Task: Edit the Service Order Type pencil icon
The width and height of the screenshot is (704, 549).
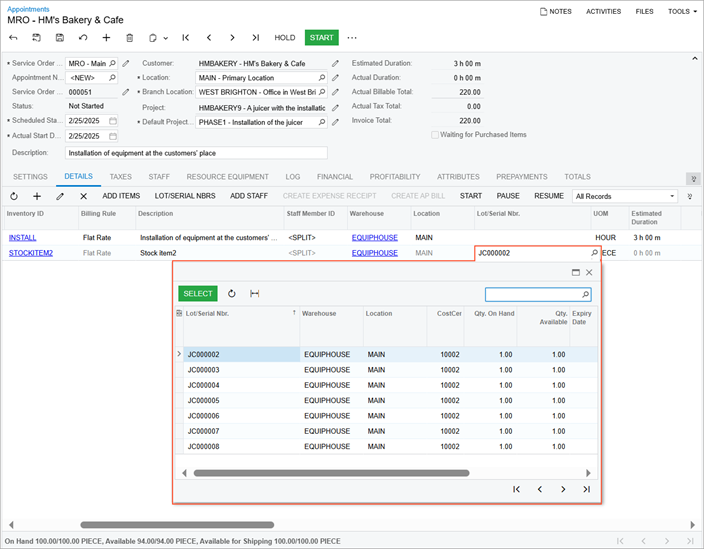Action: tap(126, 64)
